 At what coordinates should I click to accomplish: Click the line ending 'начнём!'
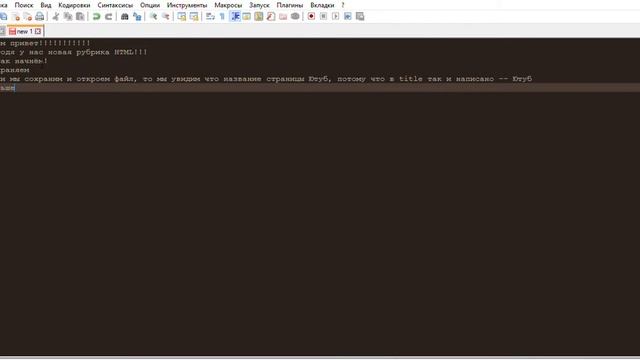(24, 61)
